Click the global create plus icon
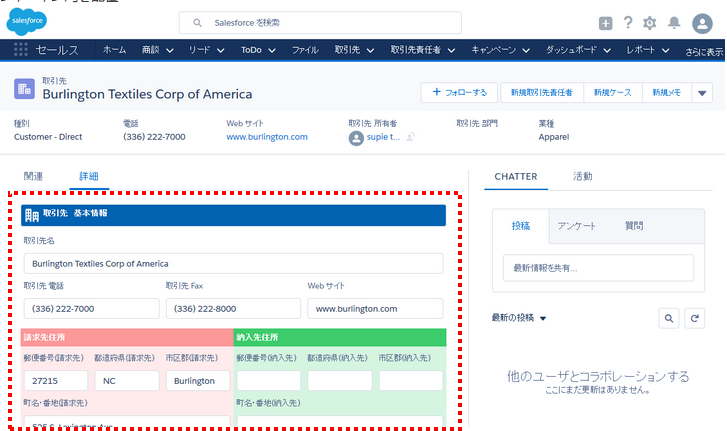The image size is (727, 431). pyautogui.click(x=605, y=23)
